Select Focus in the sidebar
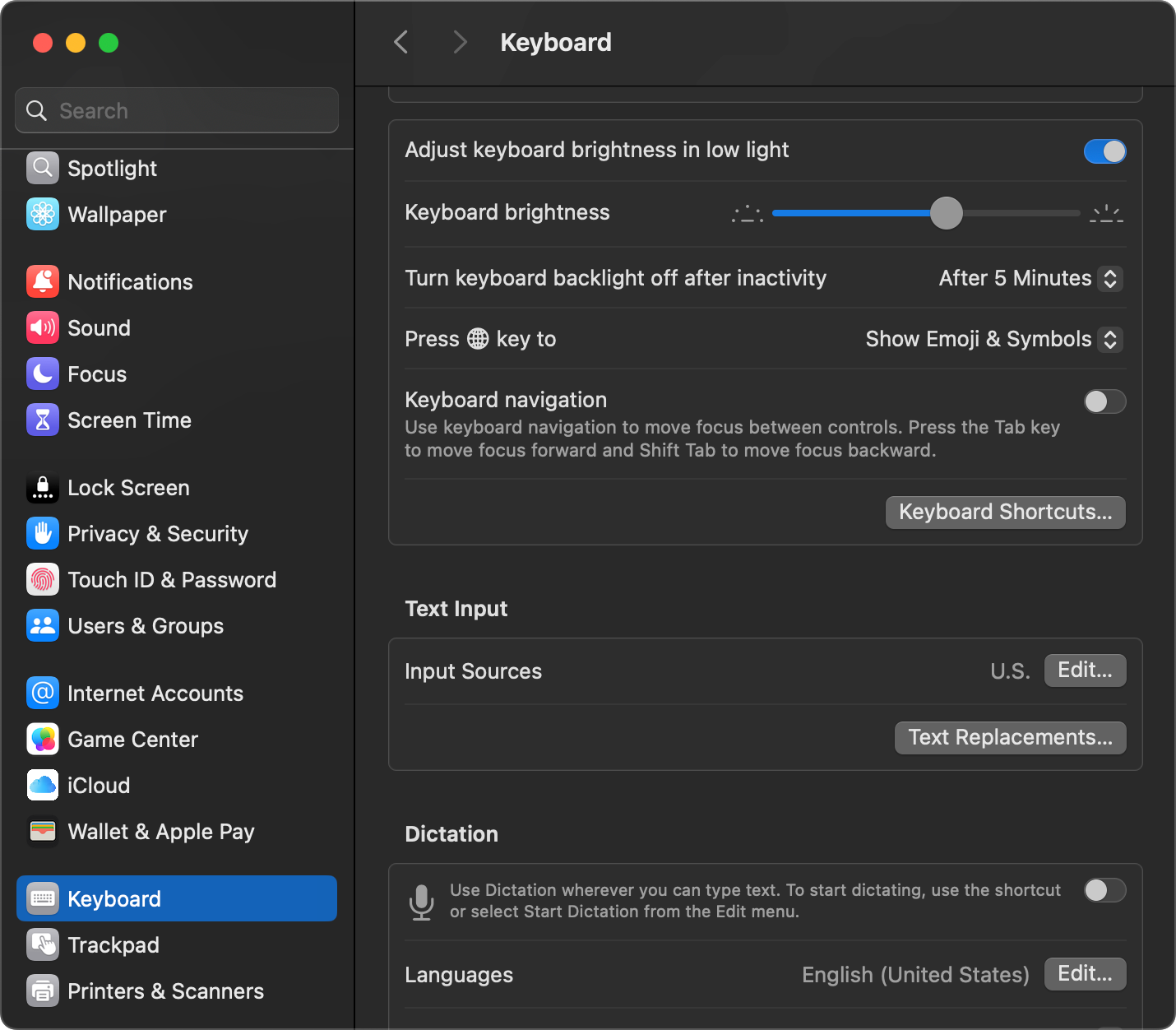Viewport: 1176px width, 1030px height. [x=177, y=373]
